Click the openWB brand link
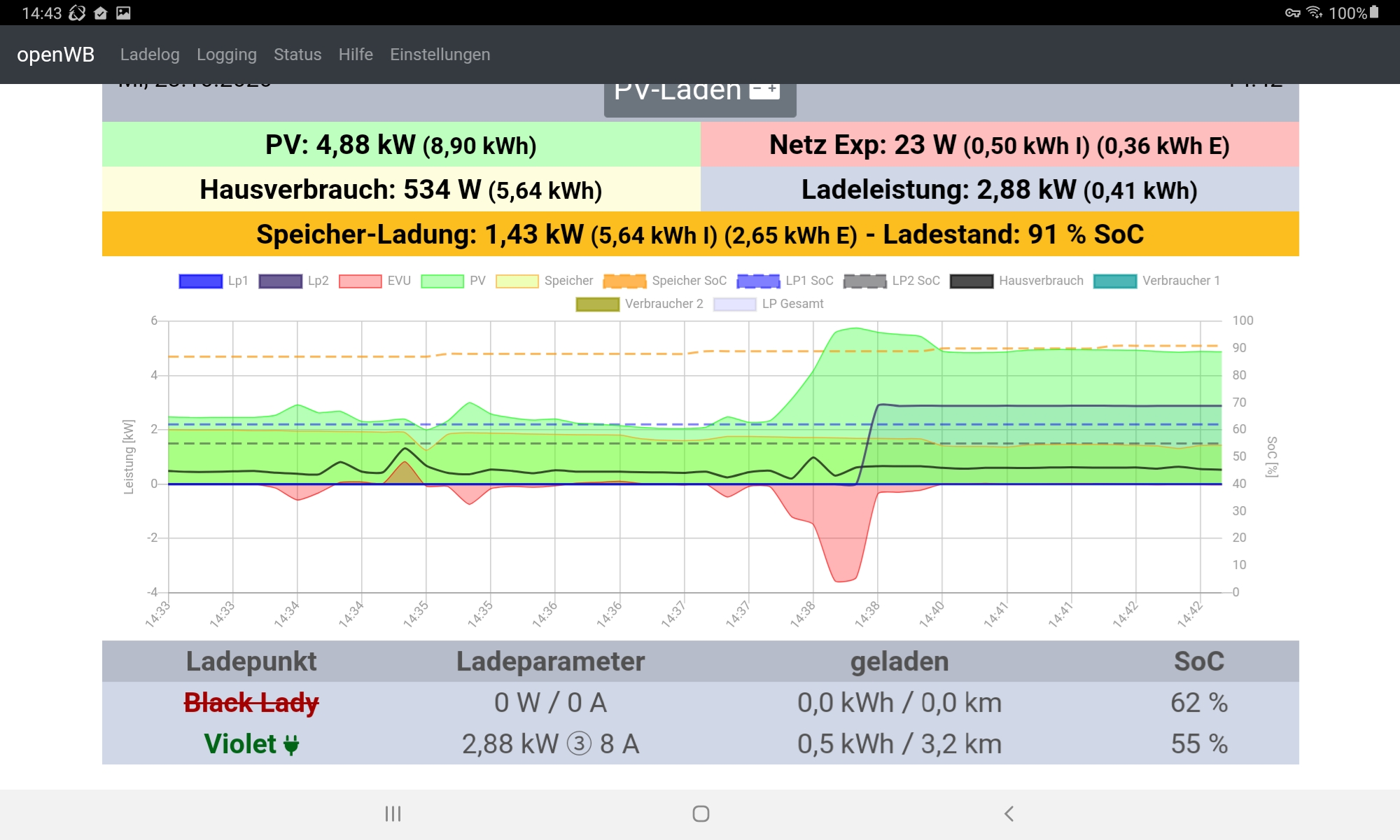The image size is (1400, 840). click(55, 55)
